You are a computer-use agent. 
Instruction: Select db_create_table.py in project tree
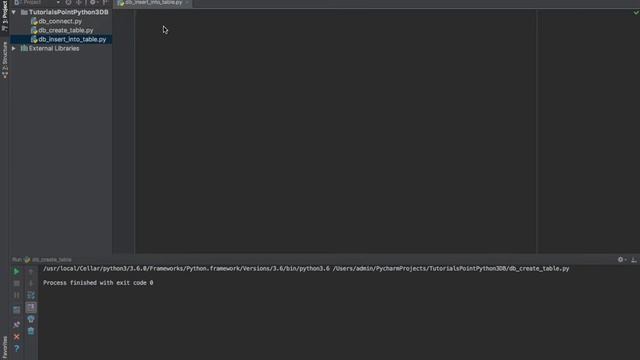66,30
